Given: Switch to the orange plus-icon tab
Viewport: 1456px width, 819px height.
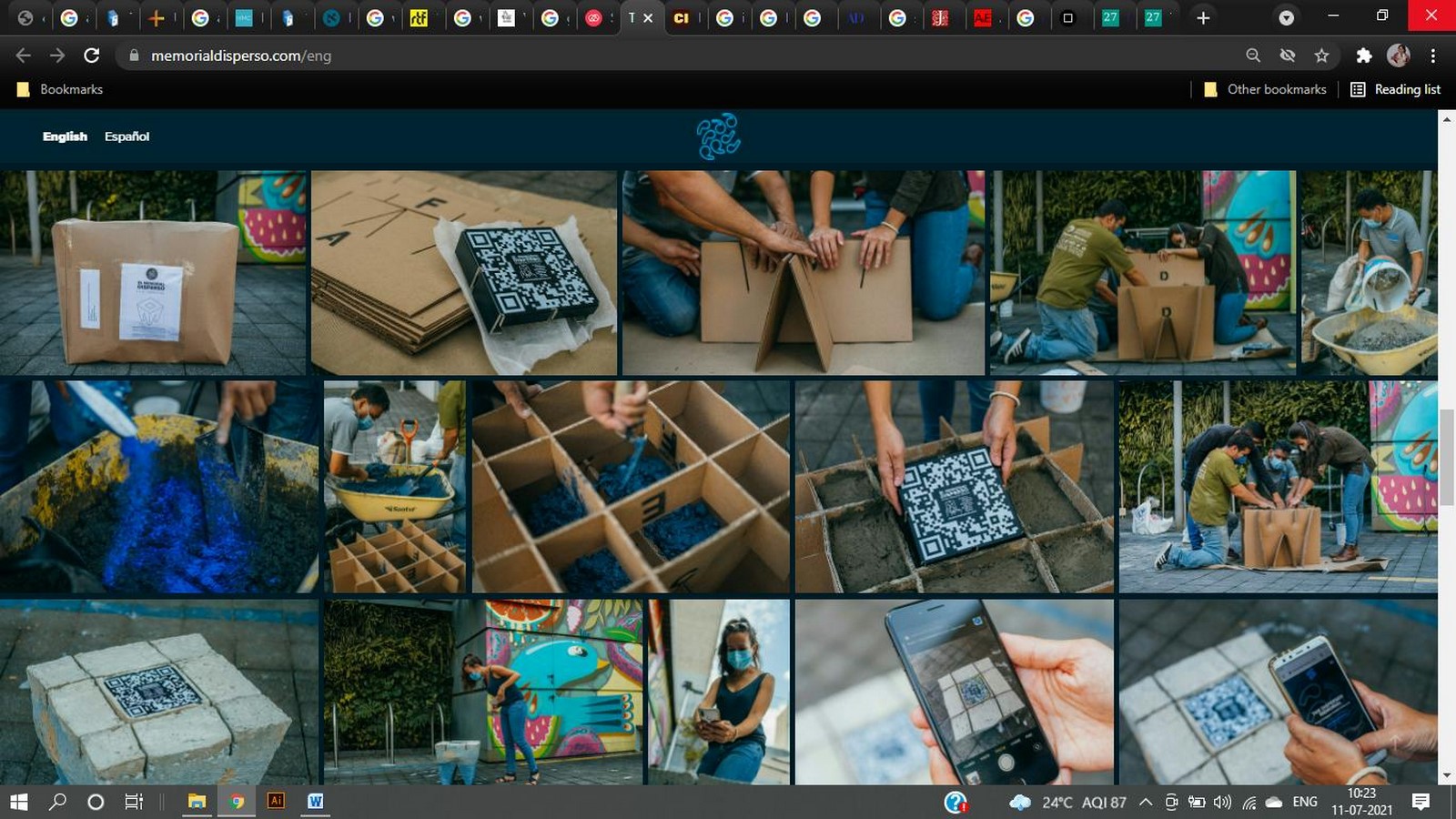Looking at the screenshot, I should pyautogui.click(x=157, y=17).
